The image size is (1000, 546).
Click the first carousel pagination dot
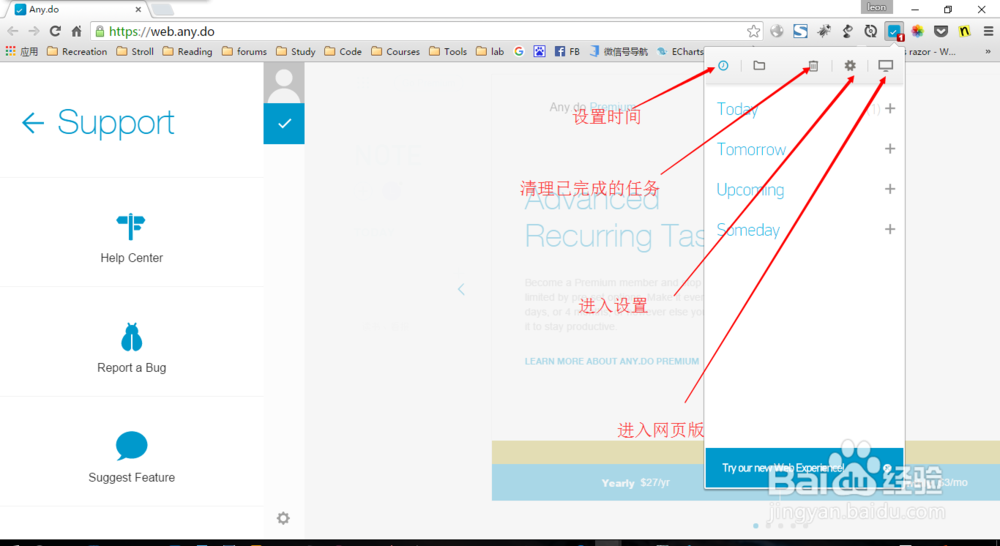756,526
